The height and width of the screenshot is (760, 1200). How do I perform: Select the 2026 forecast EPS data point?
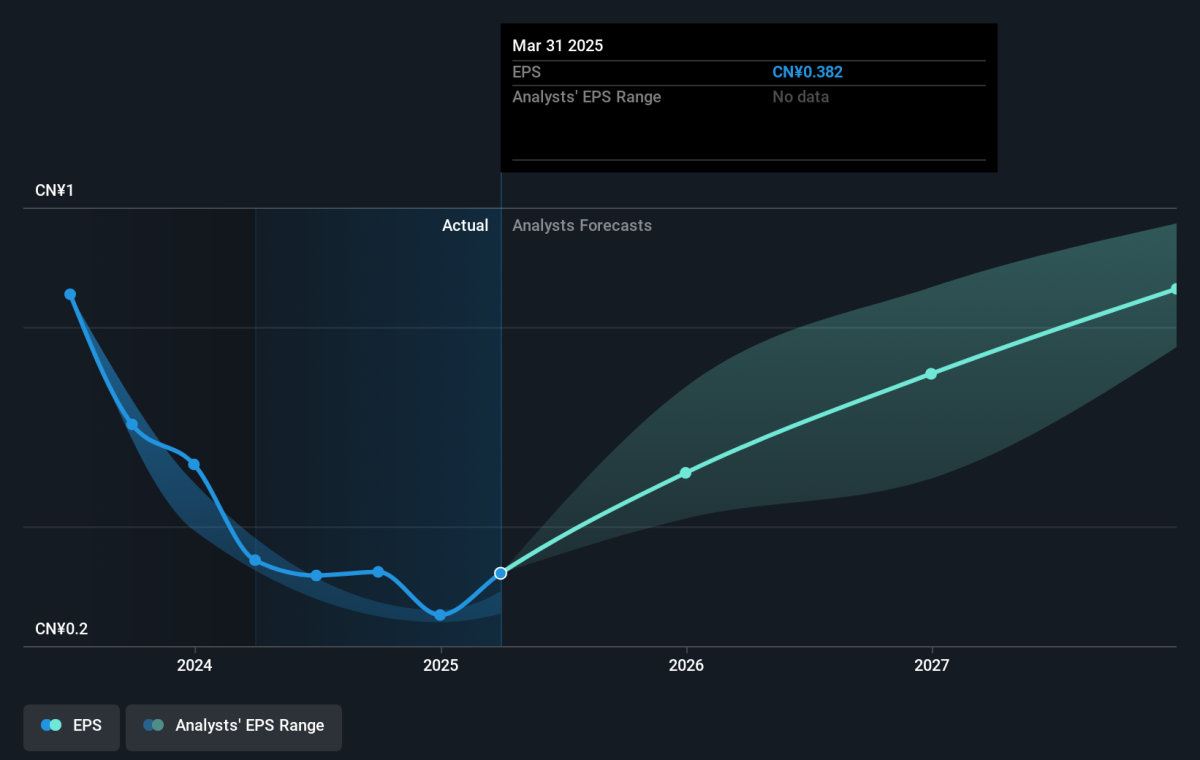point(686,473)
